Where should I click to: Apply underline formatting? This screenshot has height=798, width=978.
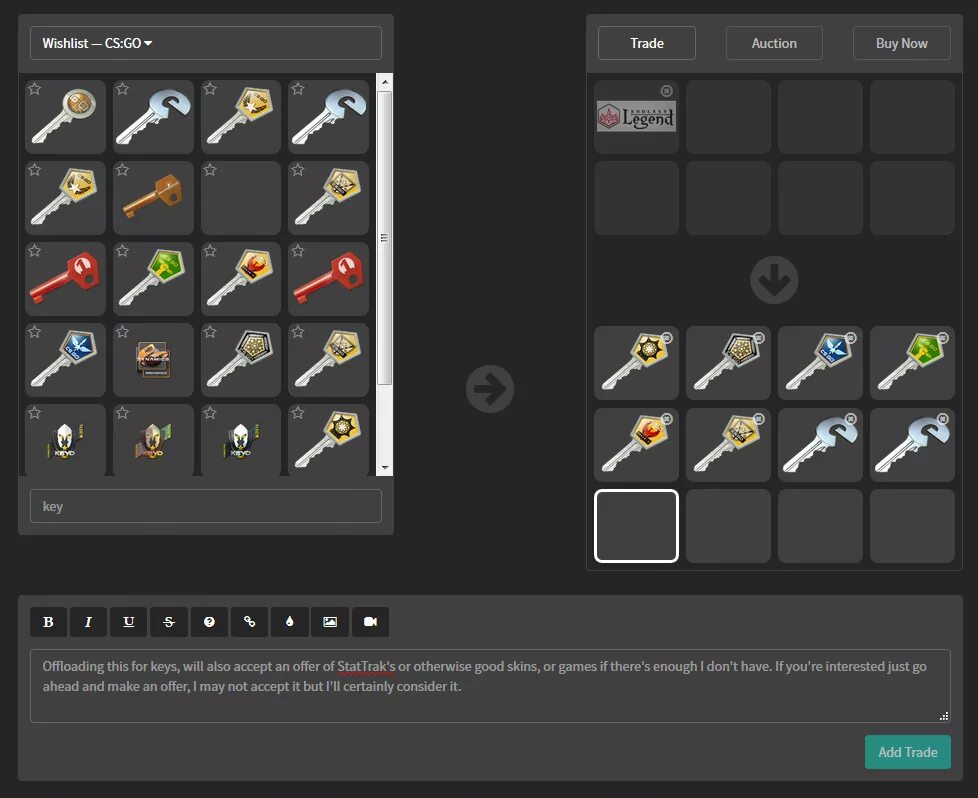(128, 622)
